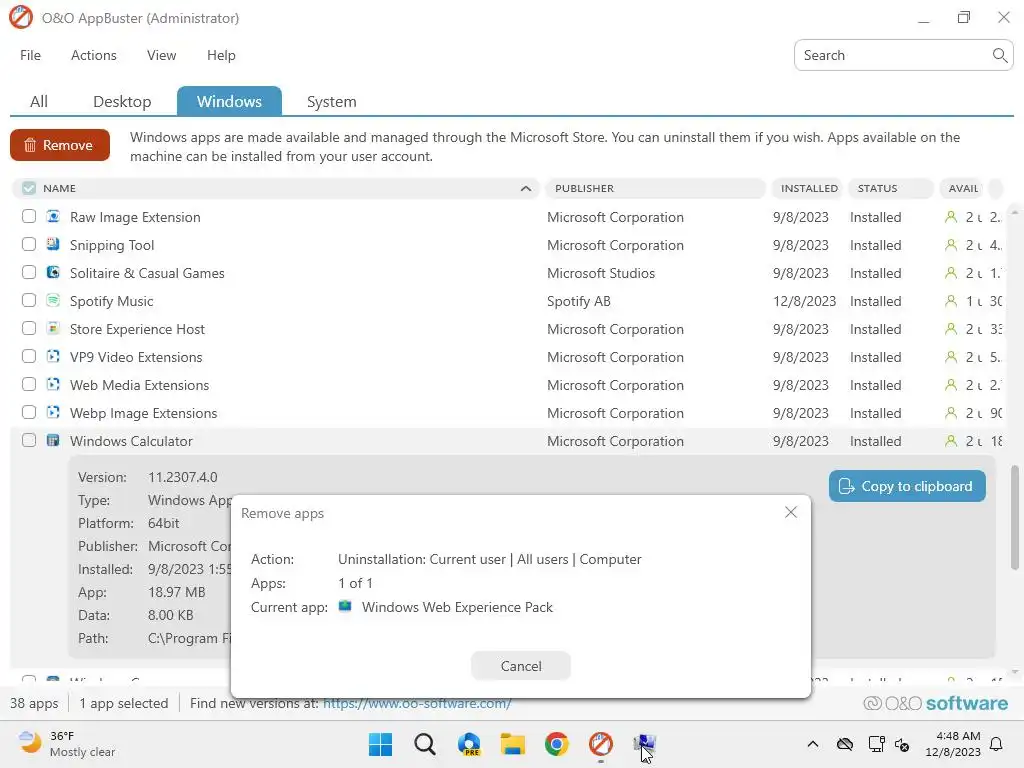Switch to the System tab

click(332, 102)
